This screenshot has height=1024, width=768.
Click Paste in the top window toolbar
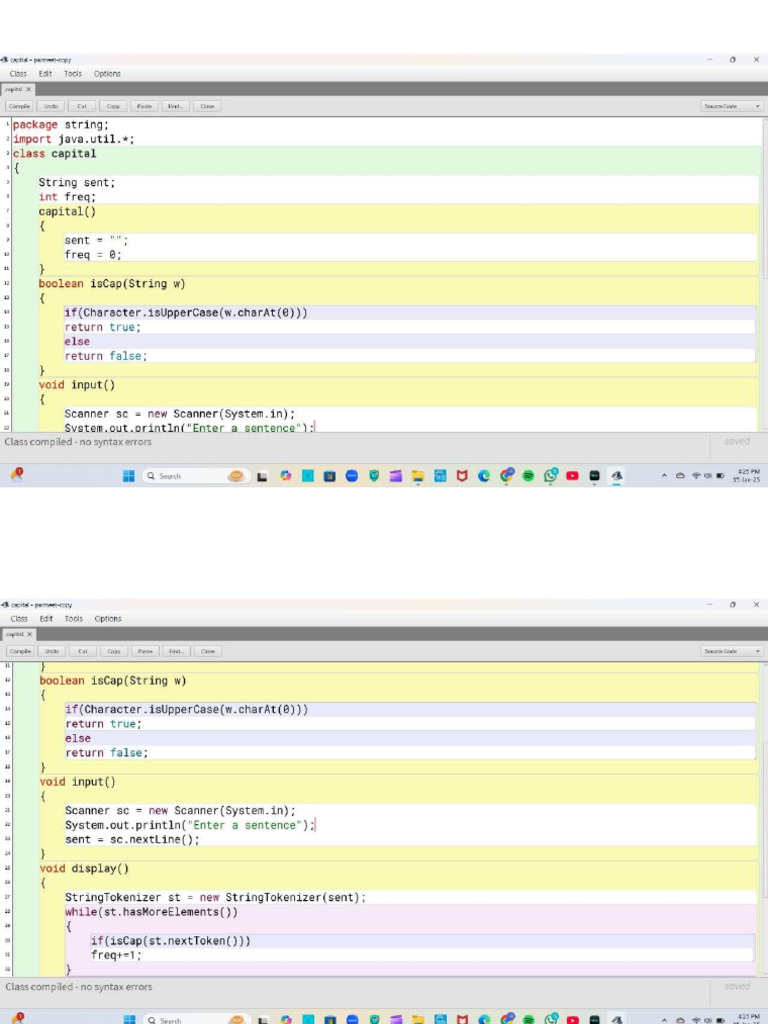click(x=144, y=106)
